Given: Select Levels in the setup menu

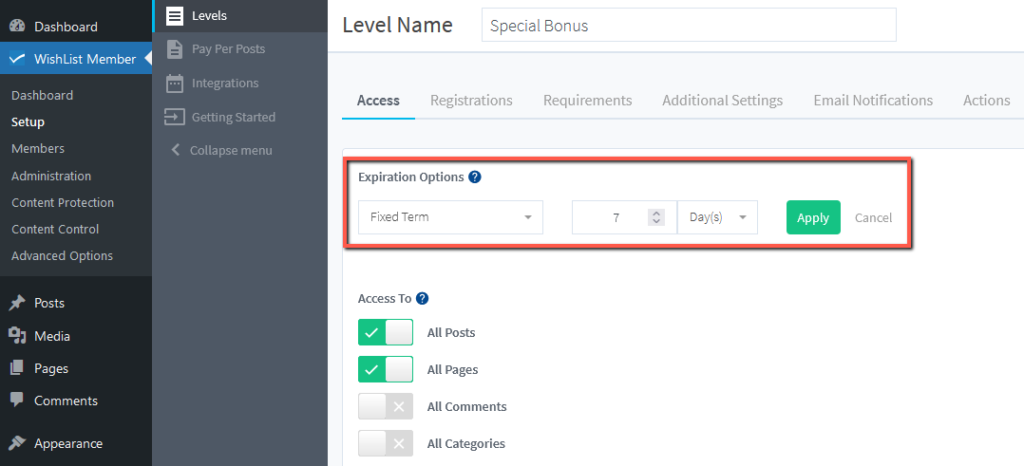Looking at the screenshot, I should [240, 16].
